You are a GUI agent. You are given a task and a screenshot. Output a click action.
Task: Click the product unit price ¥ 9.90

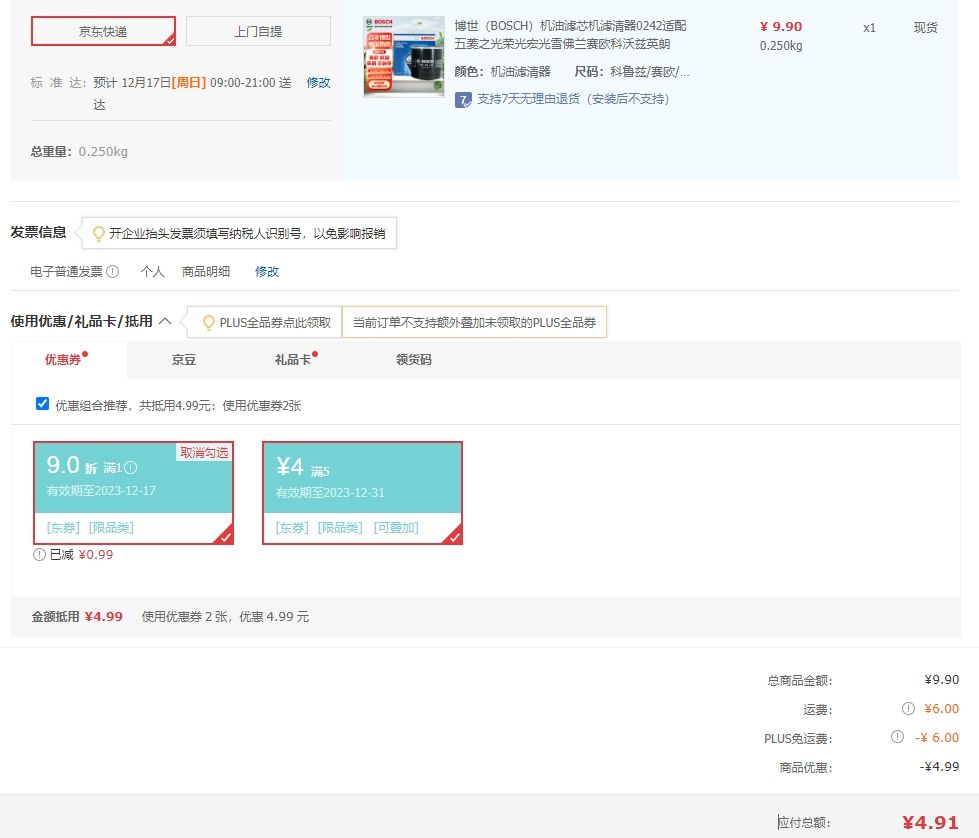[781, 27]
